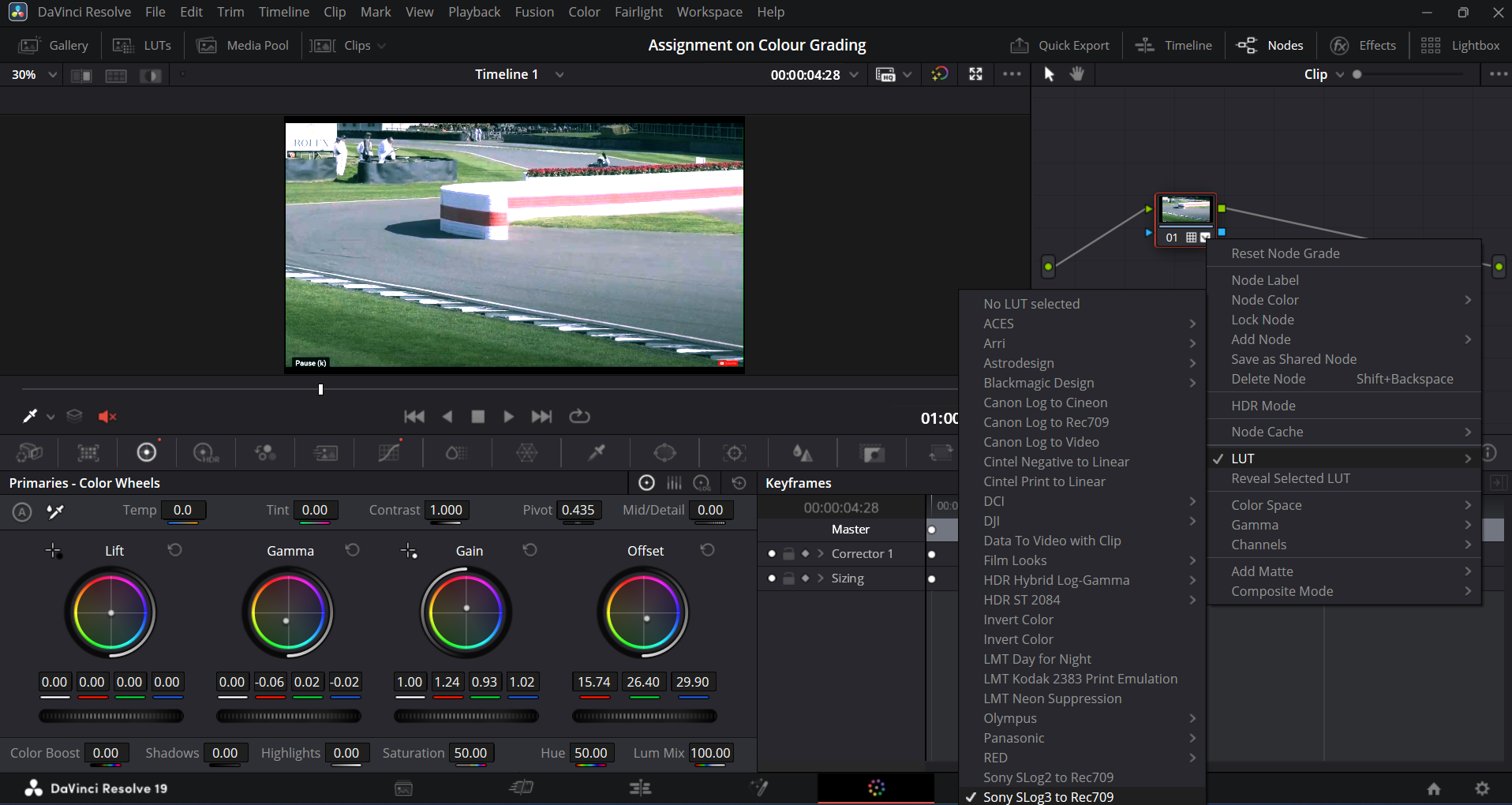The width and height of the screenshot is (1512, 805).
Task: Open the Key palette
Action: [872, 453]
